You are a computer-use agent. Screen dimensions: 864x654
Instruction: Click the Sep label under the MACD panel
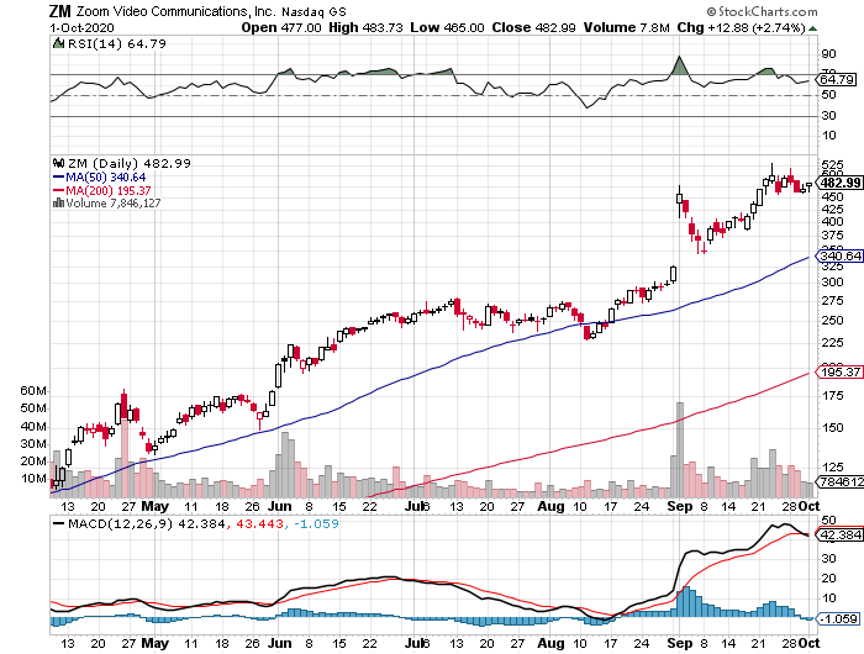(x=679, y=643)
